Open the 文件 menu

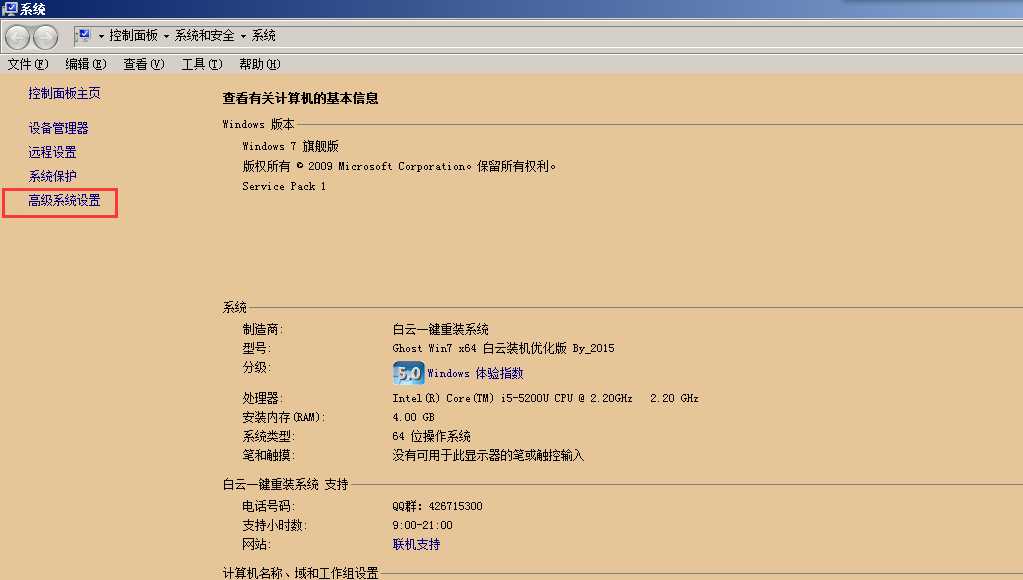point(26,62)
